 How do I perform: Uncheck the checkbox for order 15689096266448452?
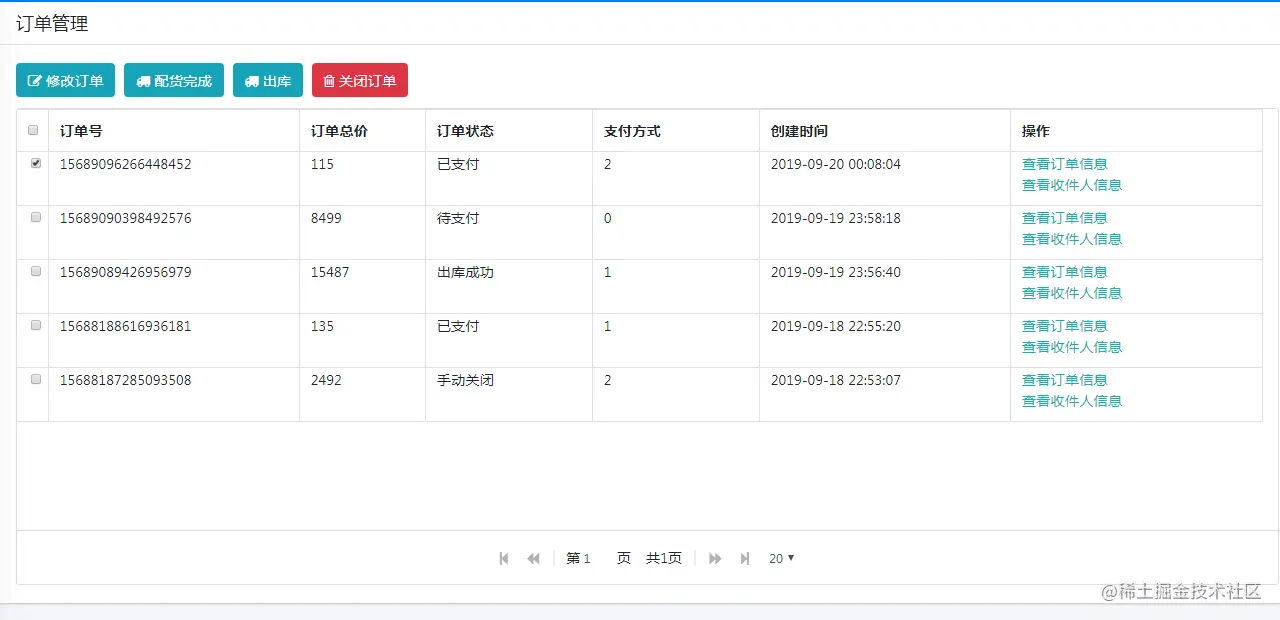click(x=36, y=163)
